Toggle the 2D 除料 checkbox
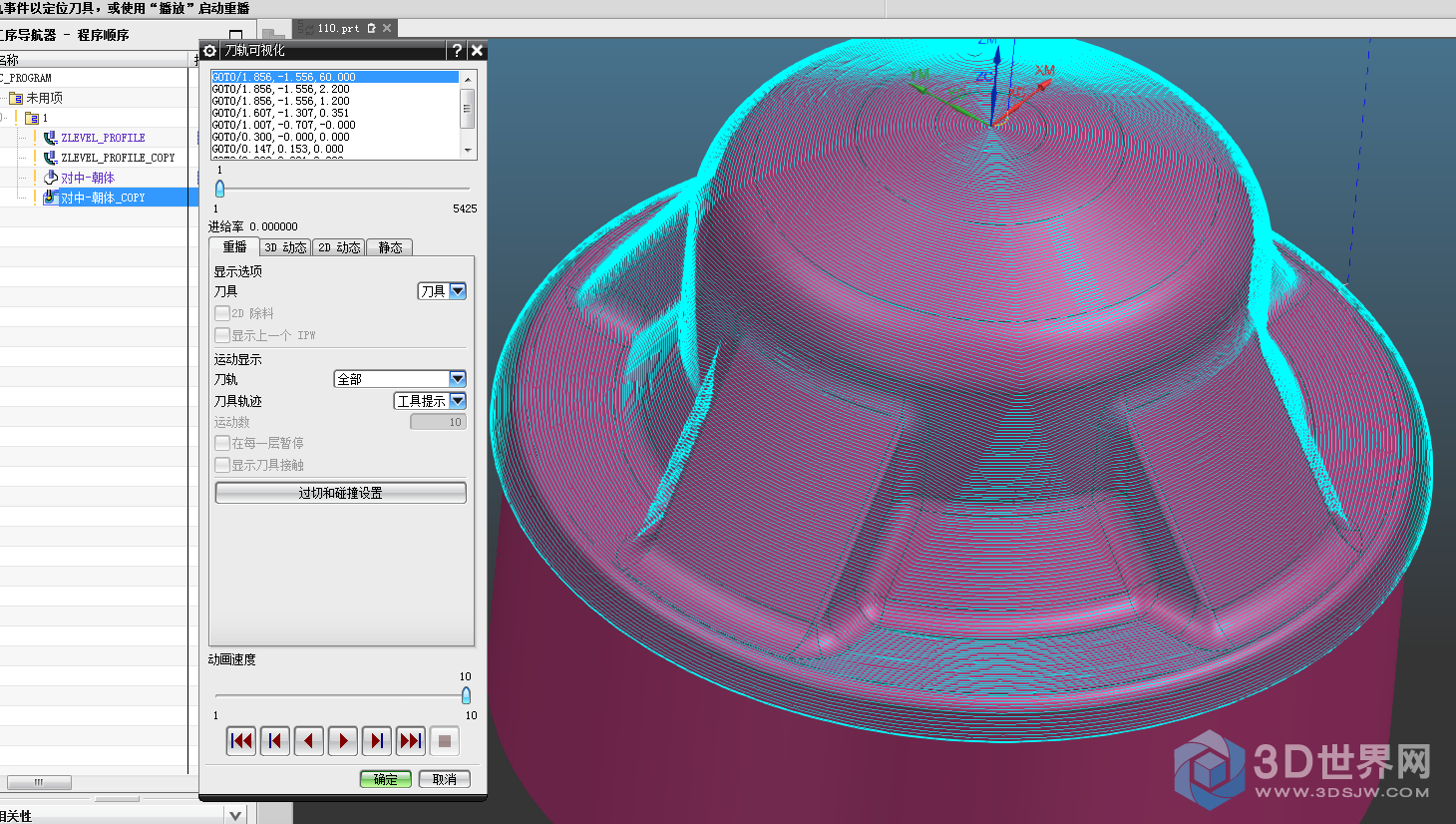This screenshot has width=1456, height=824. [x=222, y=313]
